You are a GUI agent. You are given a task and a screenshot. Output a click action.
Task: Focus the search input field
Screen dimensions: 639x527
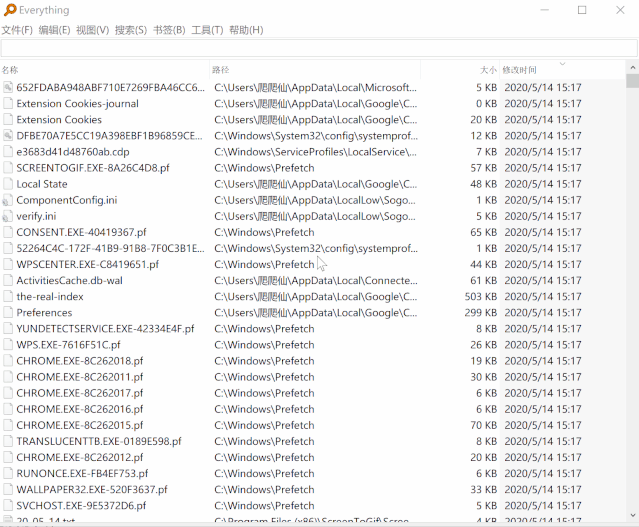pyautogui.click(x=319, y=49)
